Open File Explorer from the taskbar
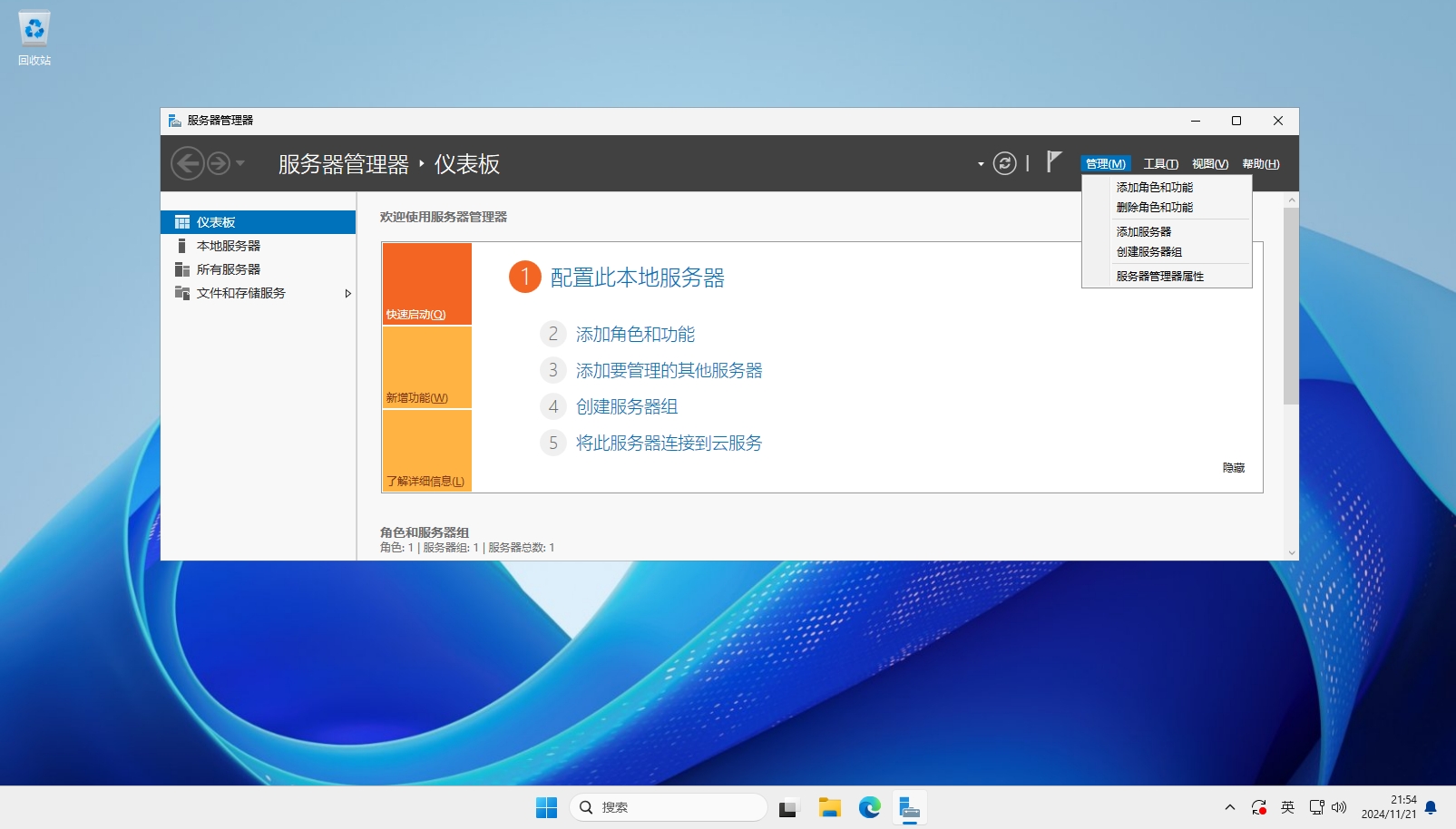 coord(829,807)
